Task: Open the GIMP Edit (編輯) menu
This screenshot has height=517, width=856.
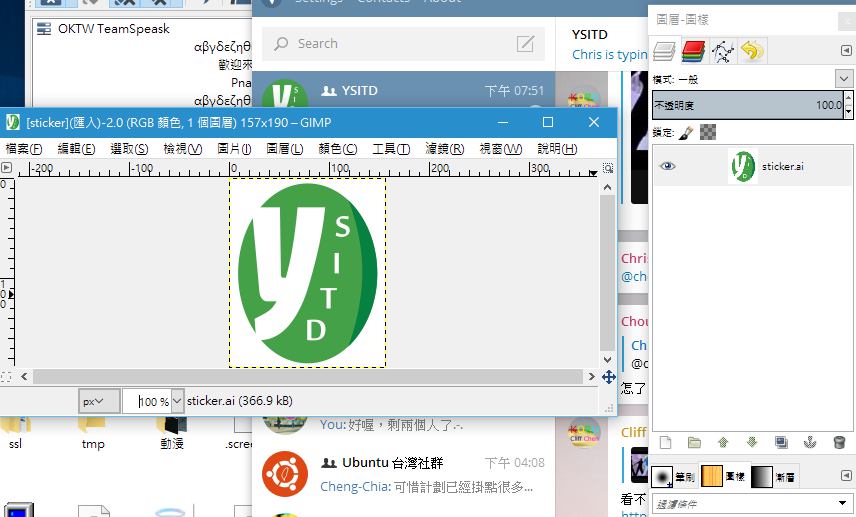Action: point(76,148)
